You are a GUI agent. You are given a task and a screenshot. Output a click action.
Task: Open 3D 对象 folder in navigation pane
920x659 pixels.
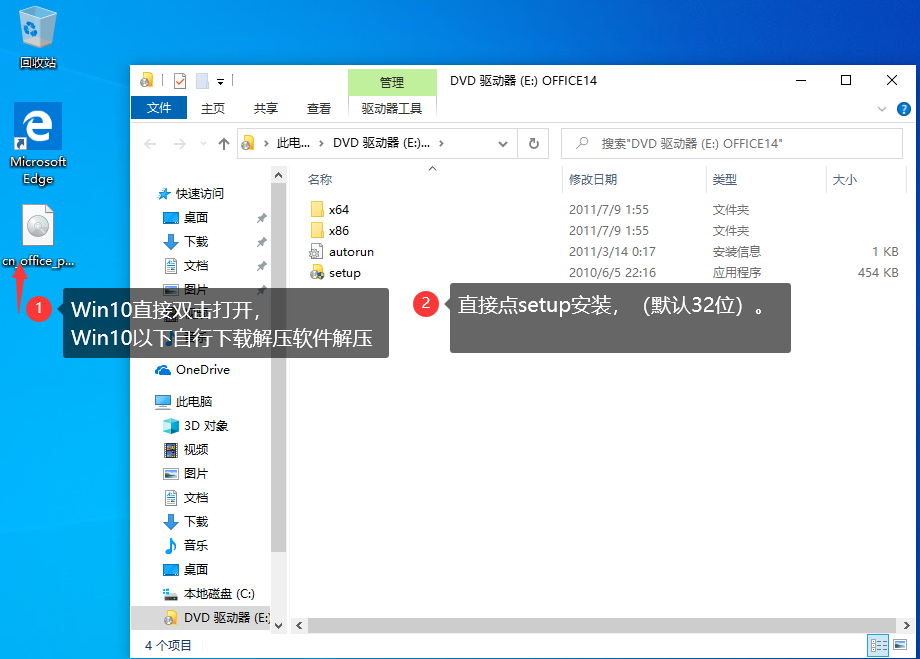tap(195, 425)
